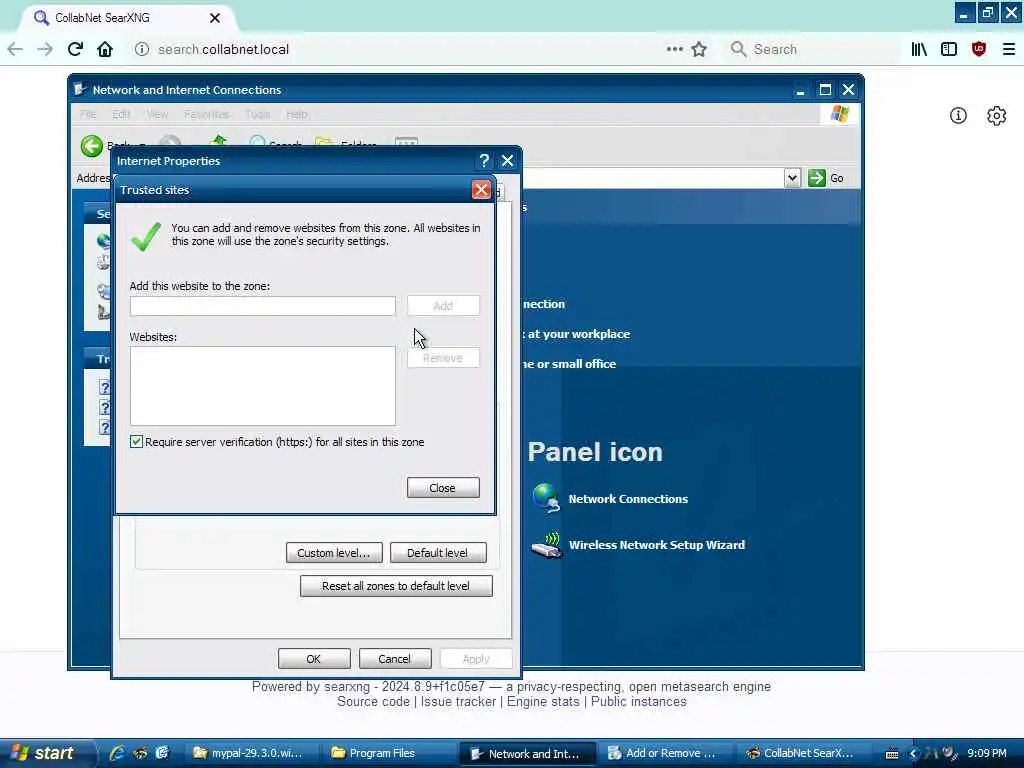The height and width of the screenshot is (768, 1024).
Task: Open the View menu in Network window
Action: pos(157,114)
